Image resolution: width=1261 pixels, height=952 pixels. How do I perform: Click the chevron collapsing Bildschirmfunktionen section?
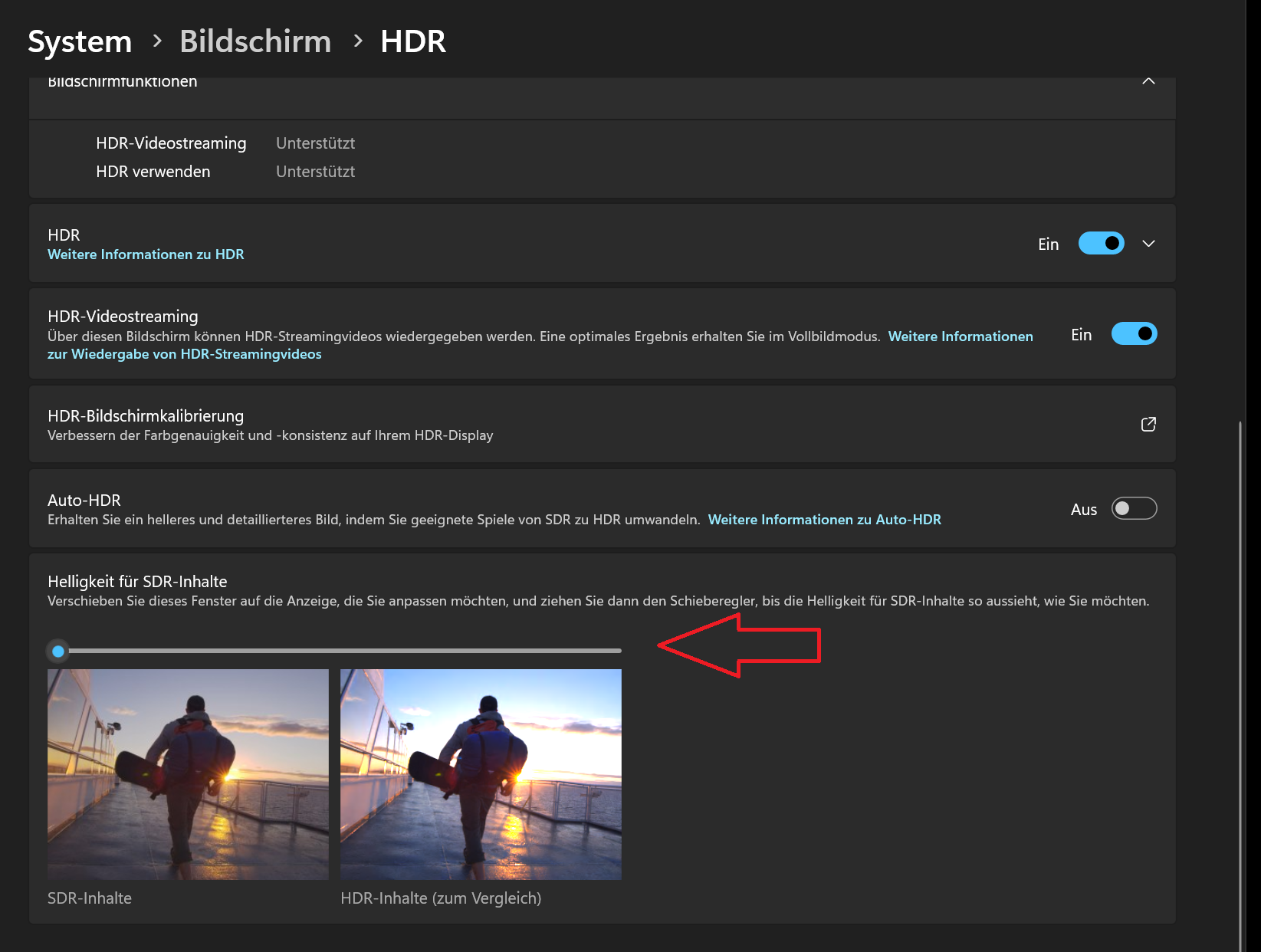pyautogui.click(x=1148, y=80)
